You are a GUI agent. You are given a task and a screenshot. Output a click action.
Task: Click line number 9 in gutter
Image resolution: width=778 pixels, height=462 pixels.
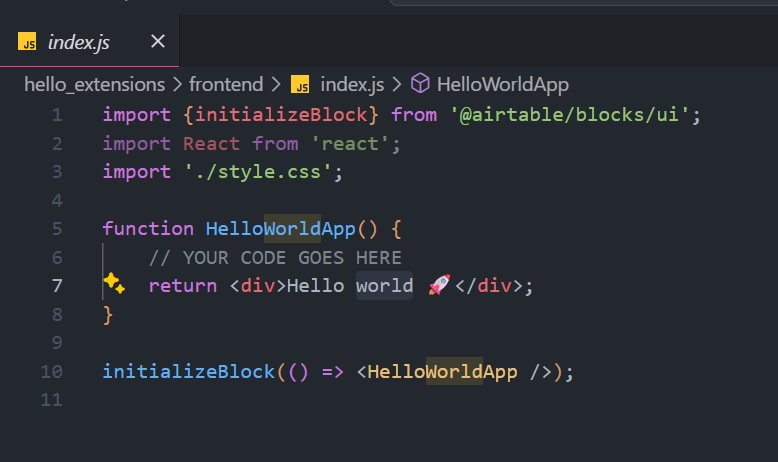(x=57, y=343)
